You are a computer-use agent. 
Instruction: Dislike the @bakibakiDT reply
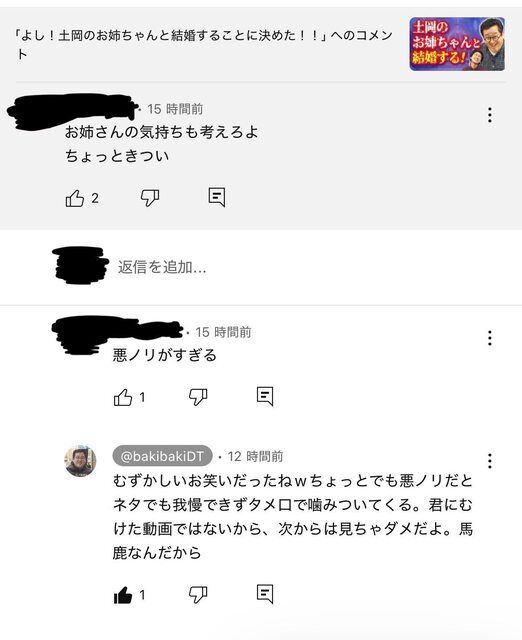(x=198, y=595)
